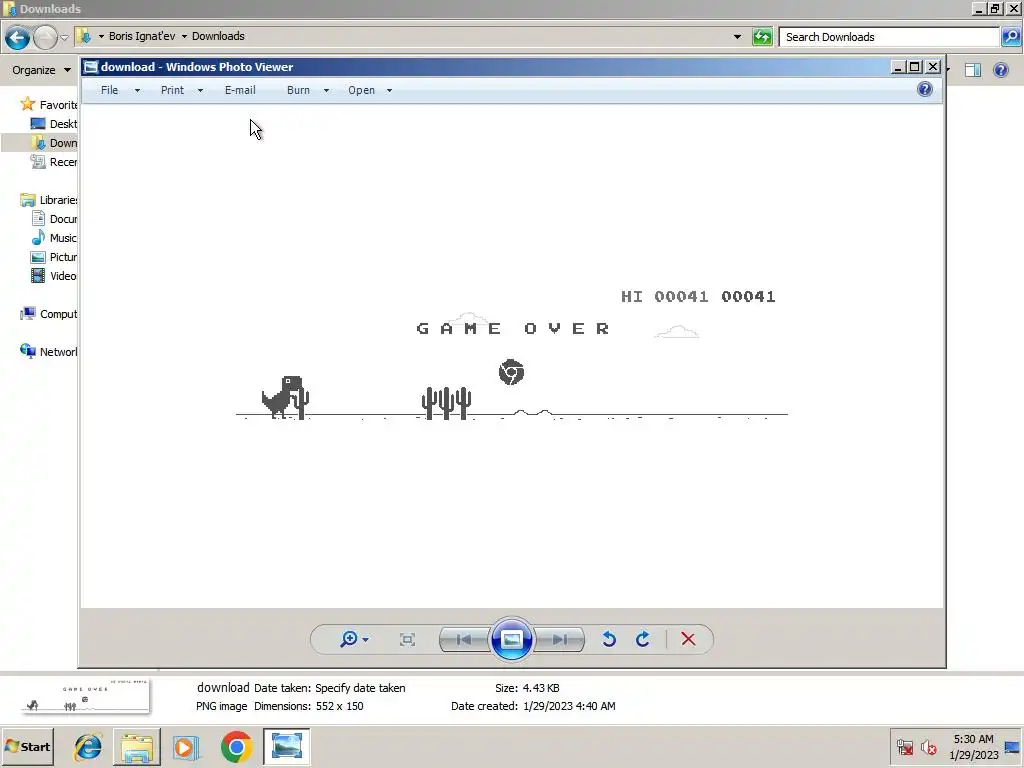Open Downloads in the navigation pane
Screen dimensions: 1024x768
[x=54, y=142]
